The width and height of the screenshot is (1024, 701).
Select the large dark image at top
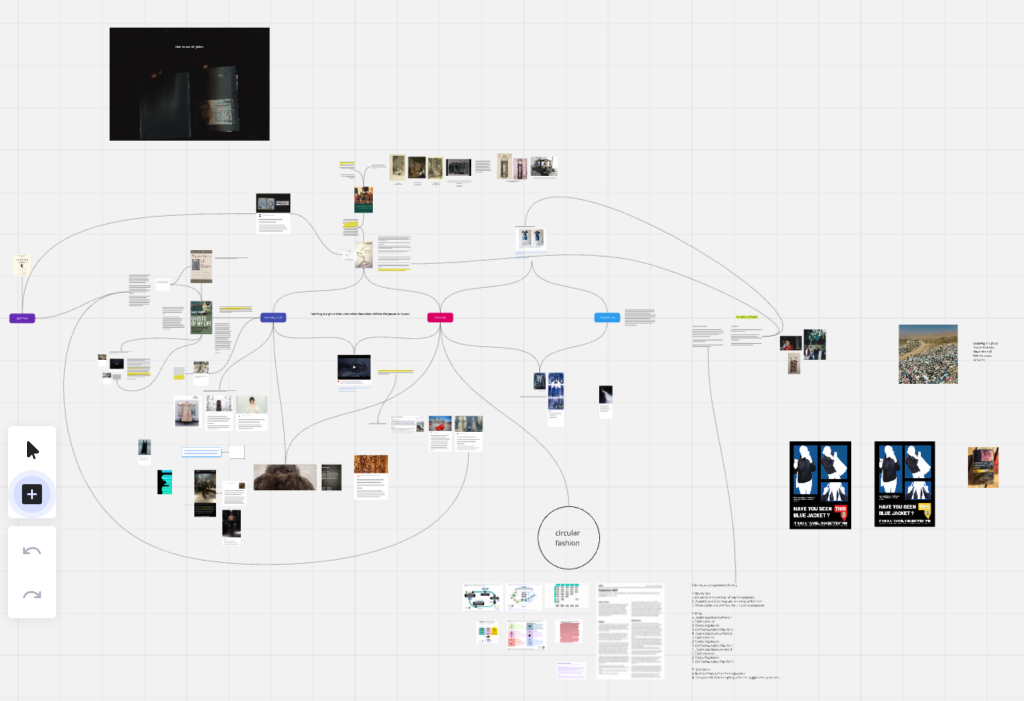click(189, 84)
